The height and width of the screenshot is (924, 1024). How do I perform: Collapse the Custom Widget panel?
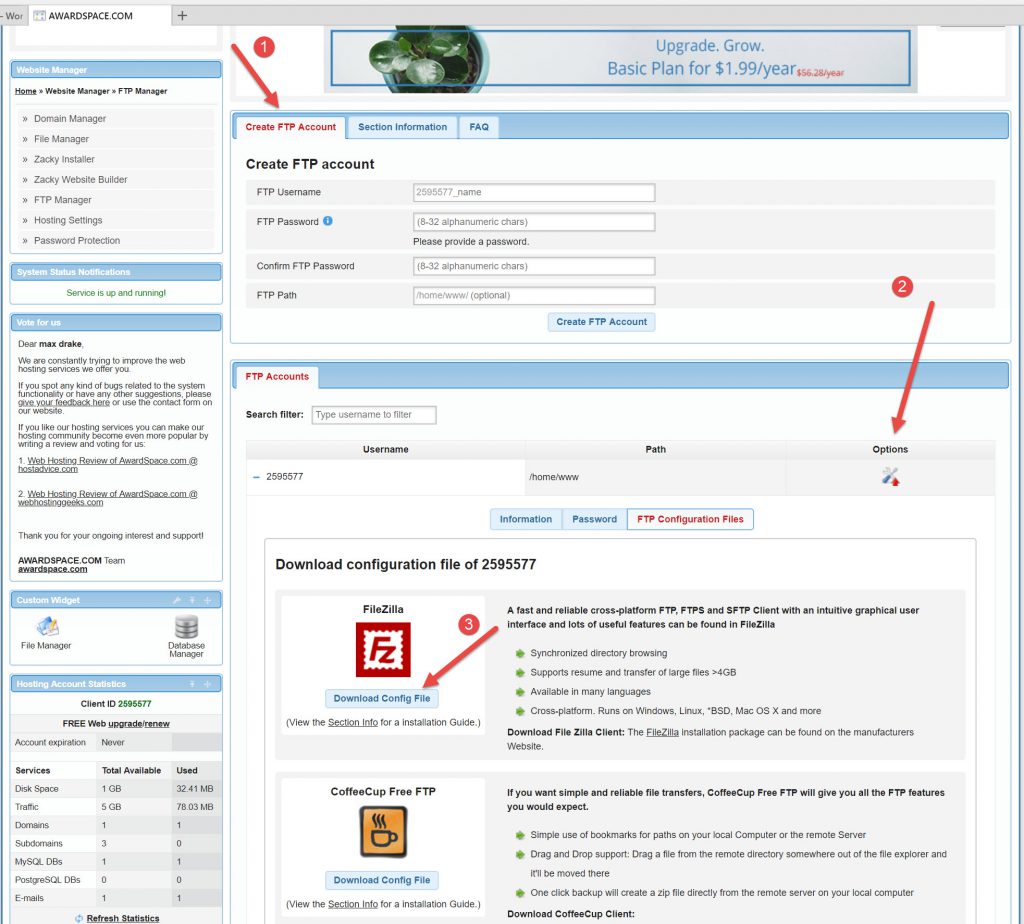192,600
